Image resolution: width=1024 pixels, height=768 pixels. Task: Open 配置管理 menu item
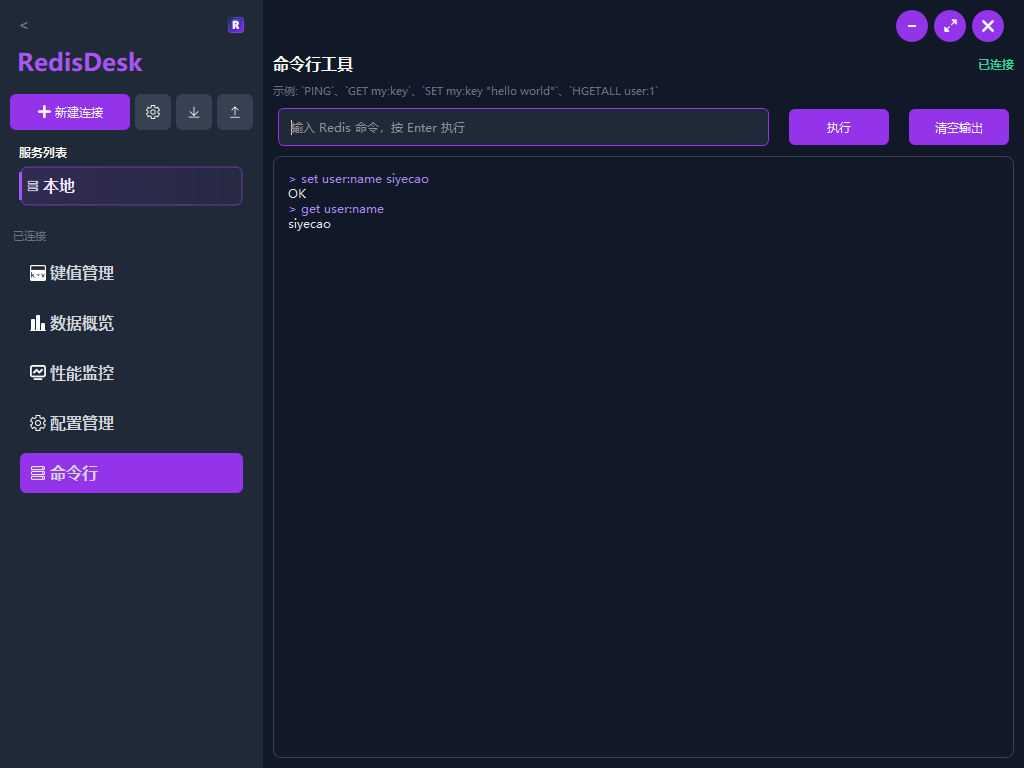(131, 423)
